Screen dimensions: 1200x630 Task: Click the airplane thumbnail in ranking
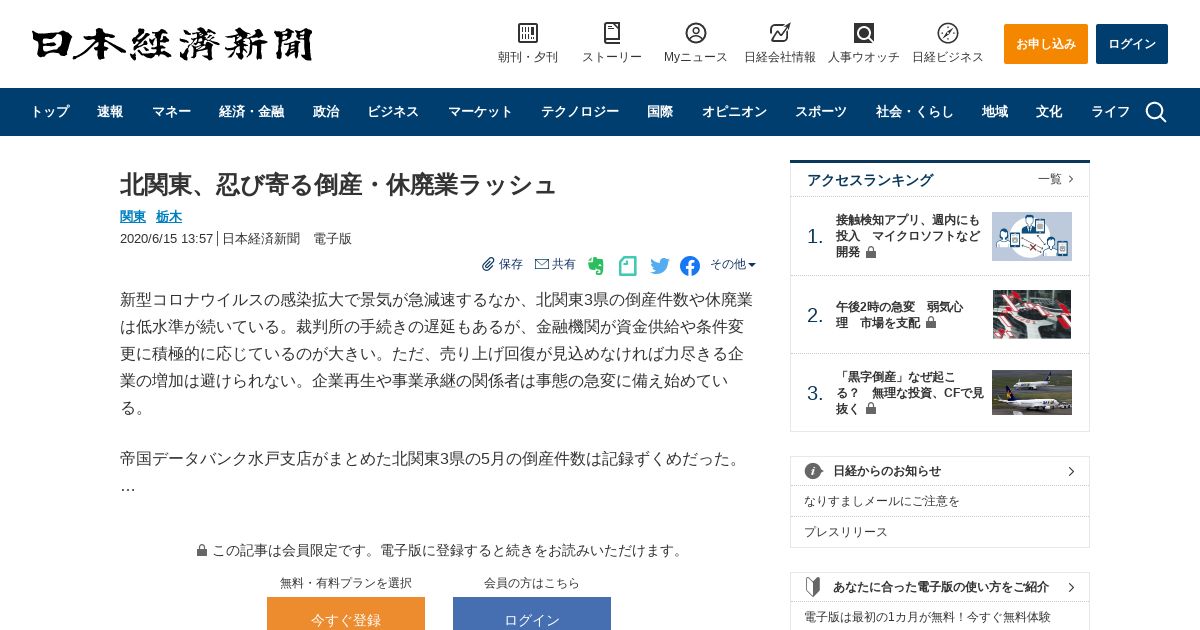point(1032,392)
